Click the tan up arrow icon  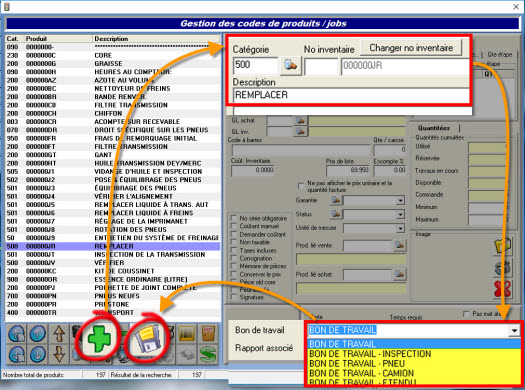tap(59, 334)
